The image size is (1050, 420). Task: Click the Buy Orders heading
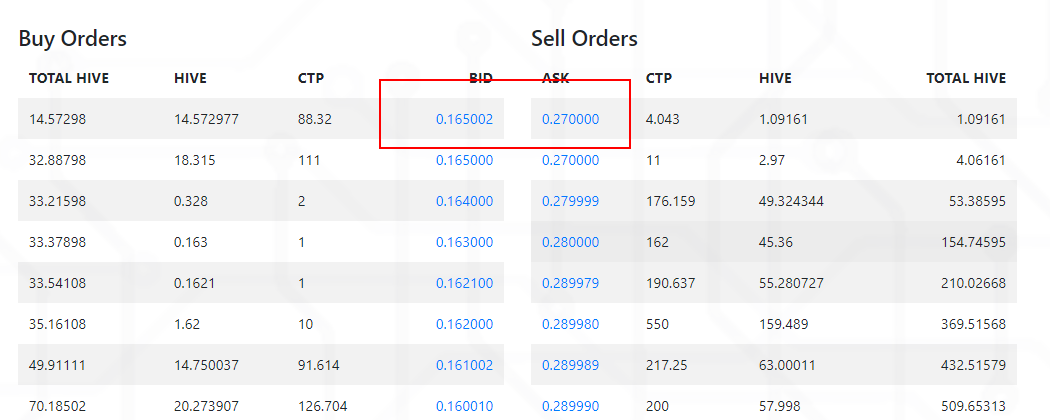72,38
